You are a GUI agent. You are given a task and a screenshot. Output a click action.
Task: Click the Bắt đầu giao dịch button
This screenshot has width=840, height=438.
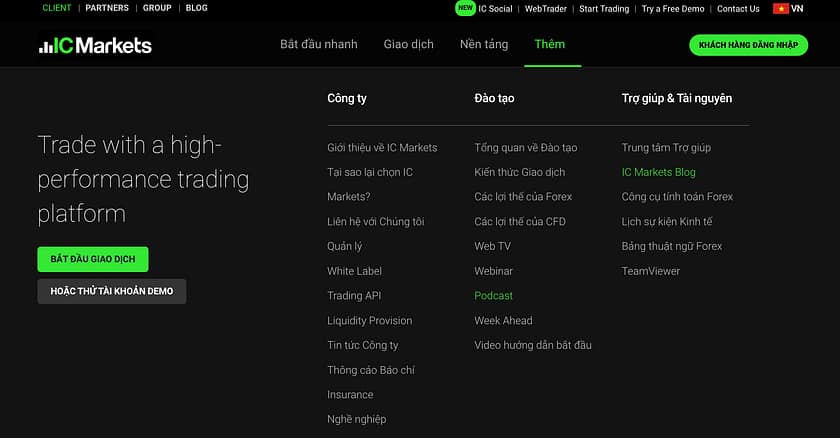[93, 259]
